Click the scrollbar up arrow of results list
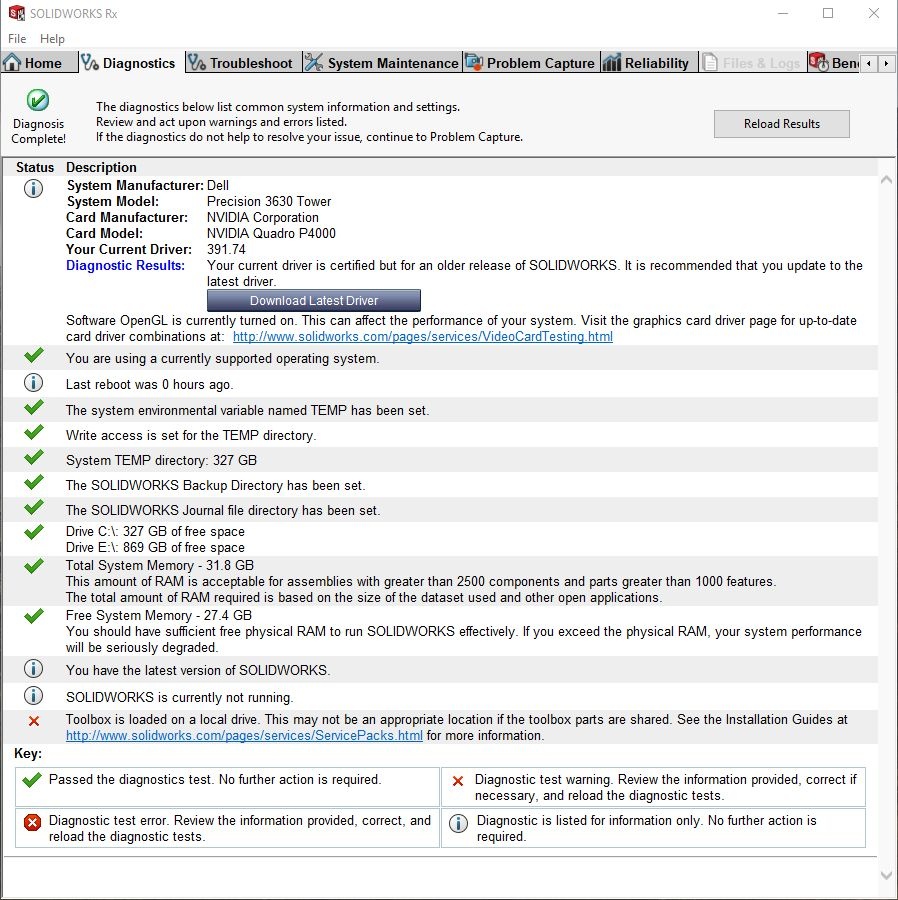The image size is (898, 900). pyautogui.click(x=886, y=180)
